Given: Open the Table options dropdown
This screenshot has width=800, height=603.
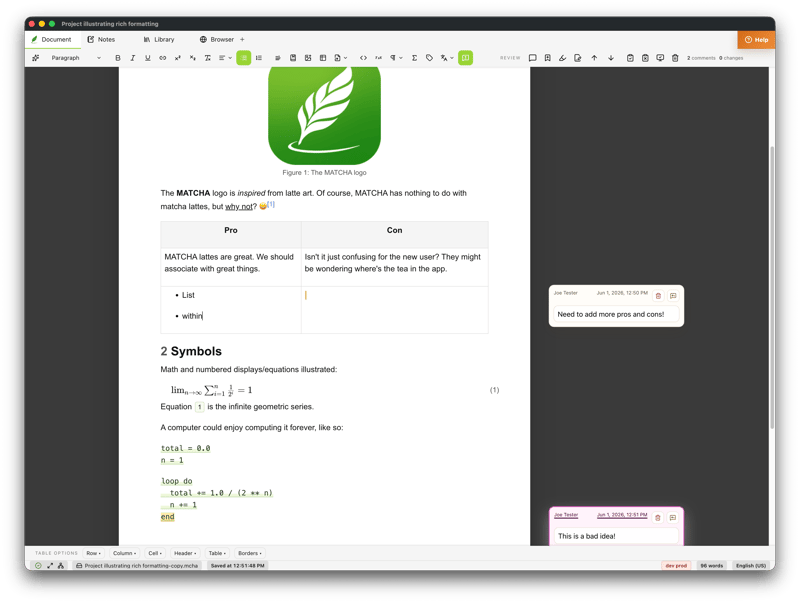Looking at the screenshot, I should tap(217, 553).
